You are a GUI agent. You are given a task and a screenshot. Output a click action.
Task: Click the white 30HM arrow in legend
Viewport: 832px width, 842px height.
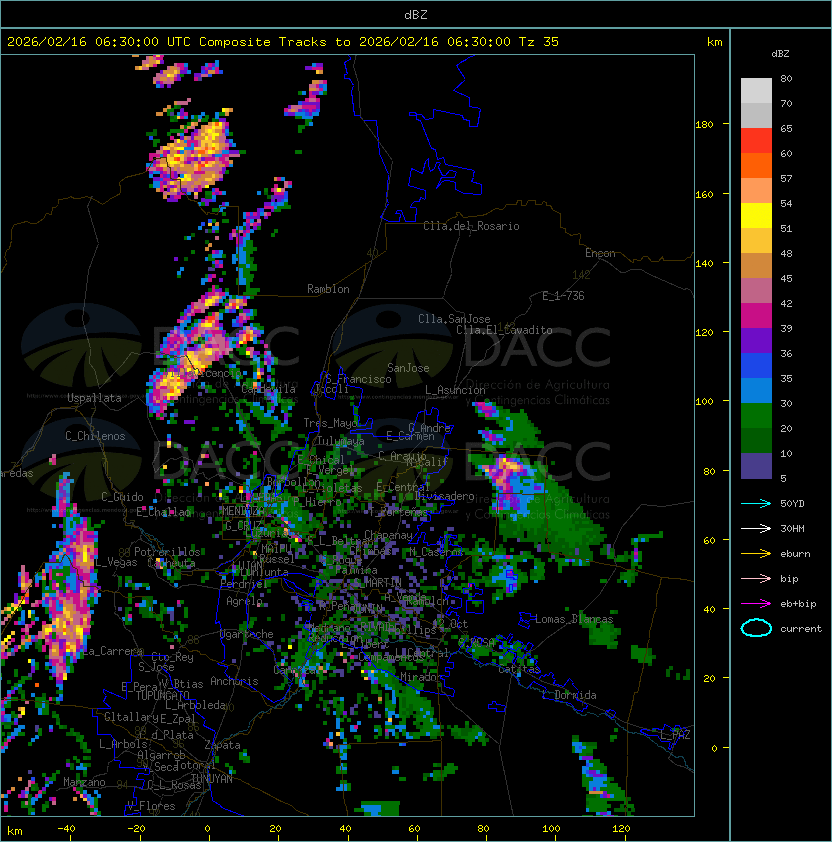(756, 528)
